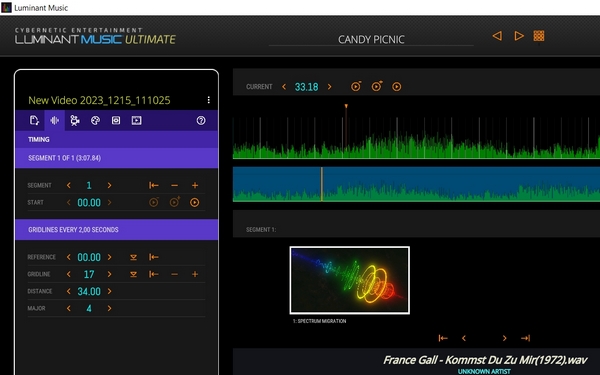Increase the START time value
Viewport: 600px width, 375px height.
[x=109, y=202]
